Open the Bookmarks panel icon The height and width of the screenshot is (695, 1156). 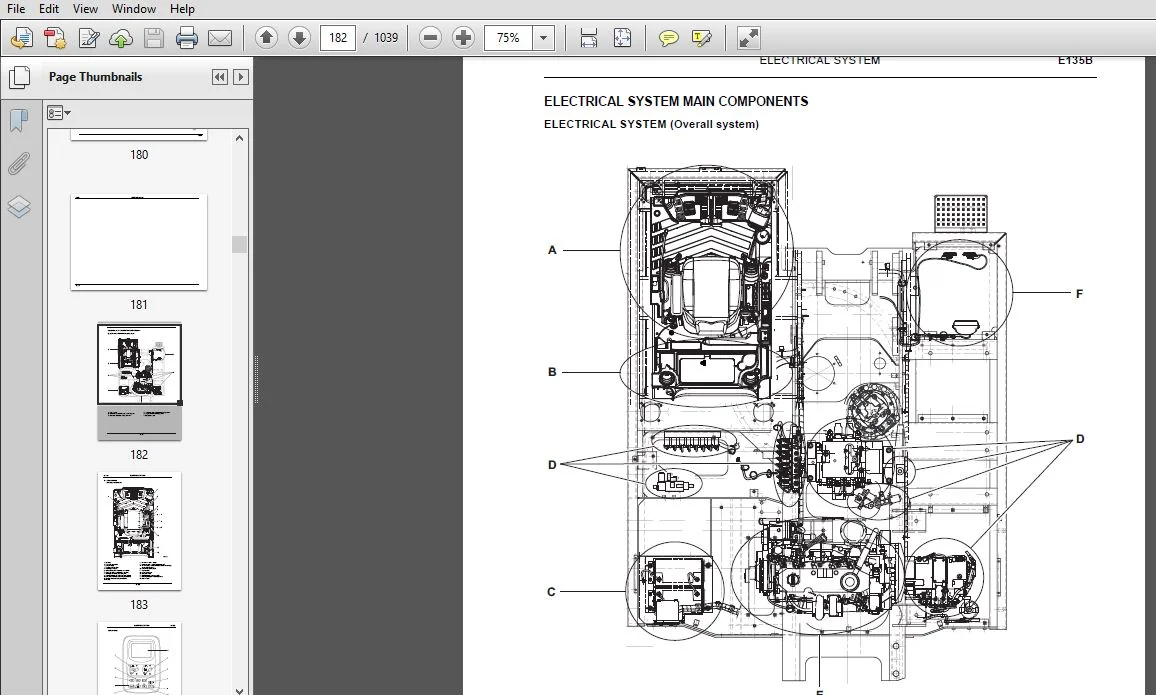(19, 120)
